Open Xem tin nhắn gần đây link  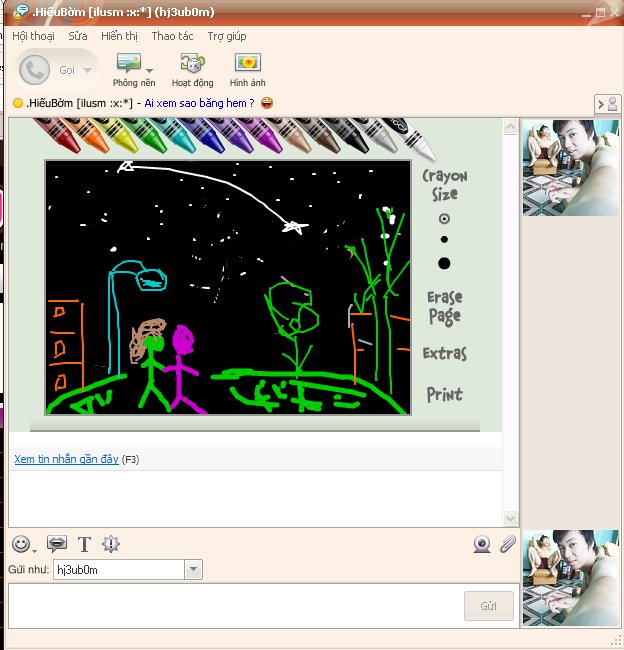pyautogui.click(x=66, y=459)
